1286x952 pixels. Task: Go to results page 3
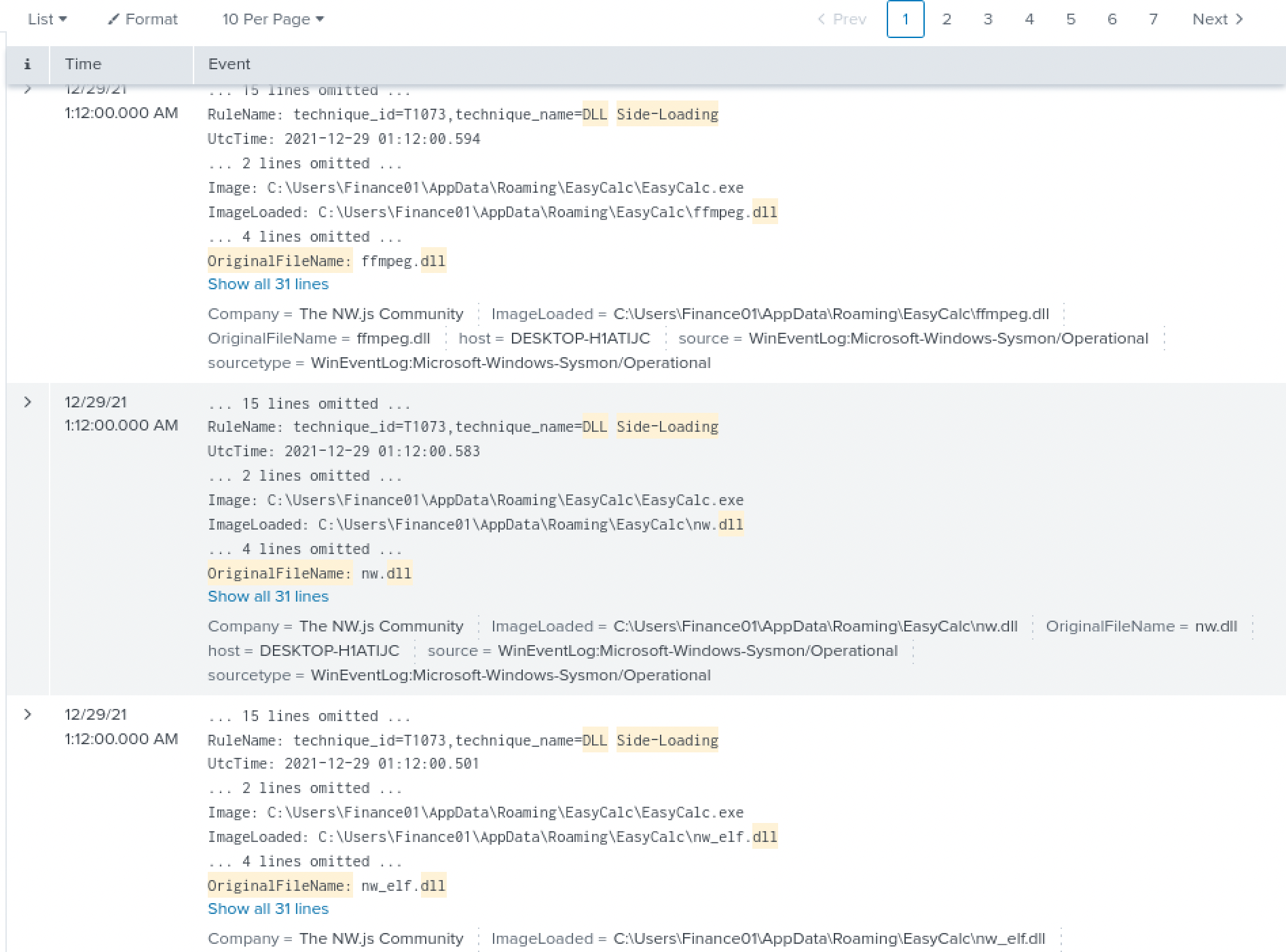point(988,19)
